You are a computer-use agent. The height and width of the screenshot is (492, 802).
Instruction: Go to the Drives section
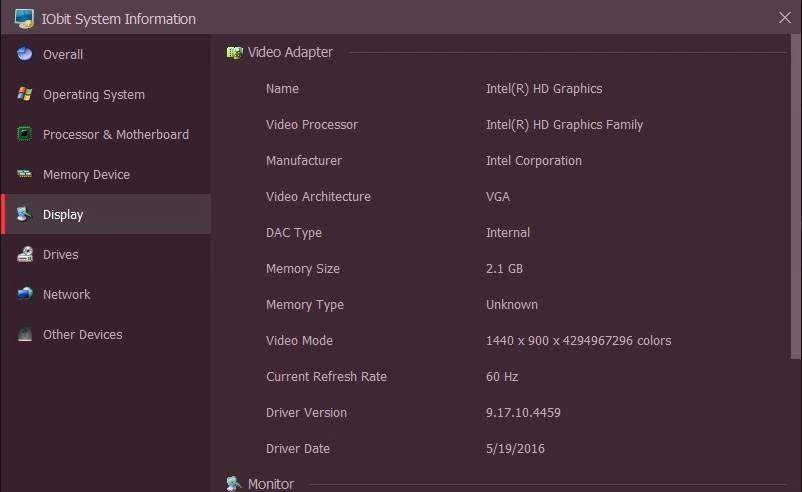[105, 254]
